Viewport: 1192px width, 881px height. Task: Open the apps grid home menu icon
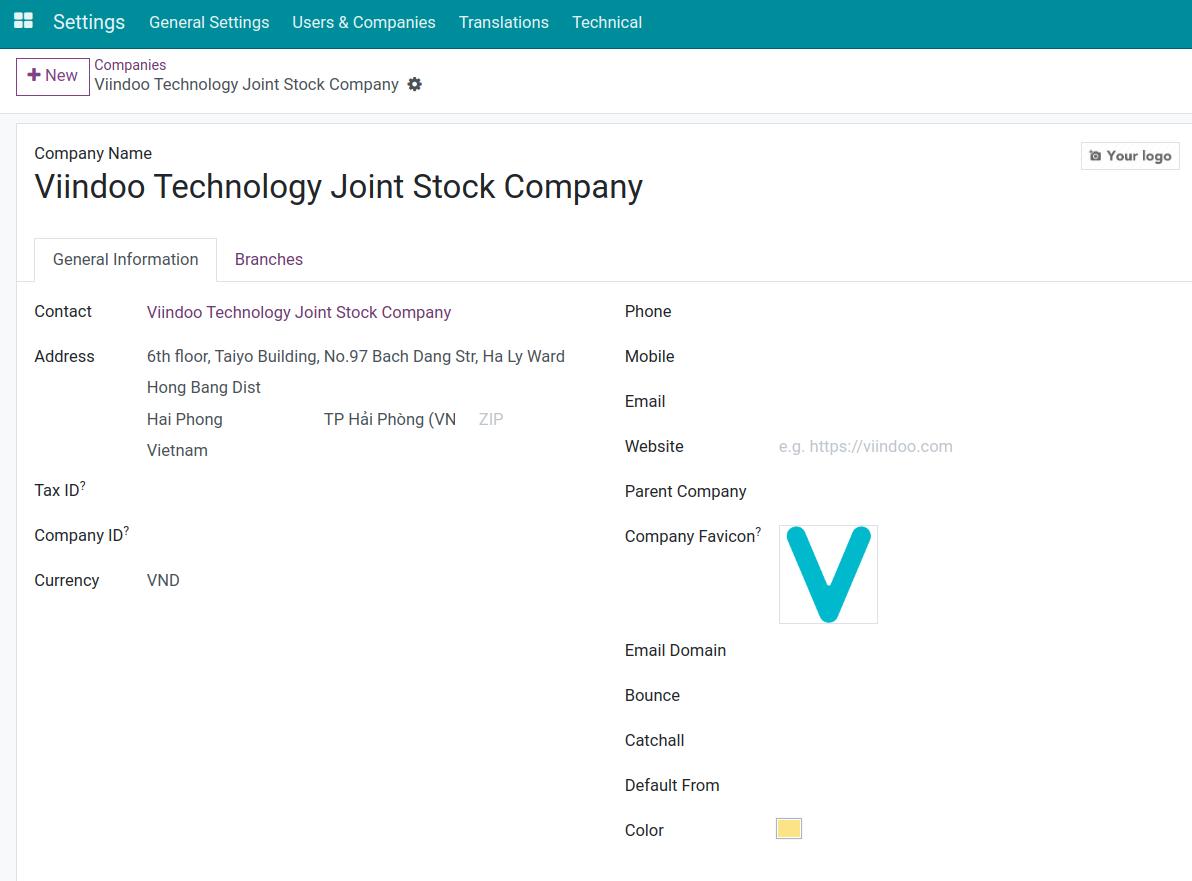click(x=24, y=21)
